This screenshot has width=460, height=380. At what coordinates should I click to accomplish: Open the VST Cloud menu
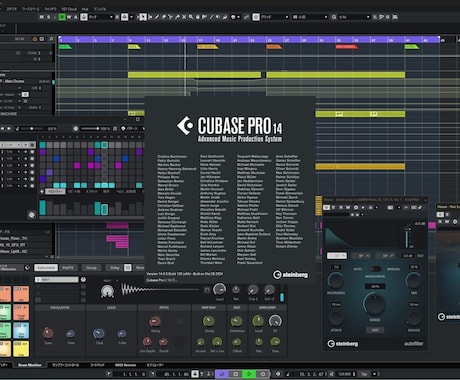click(x=69, y=9)
